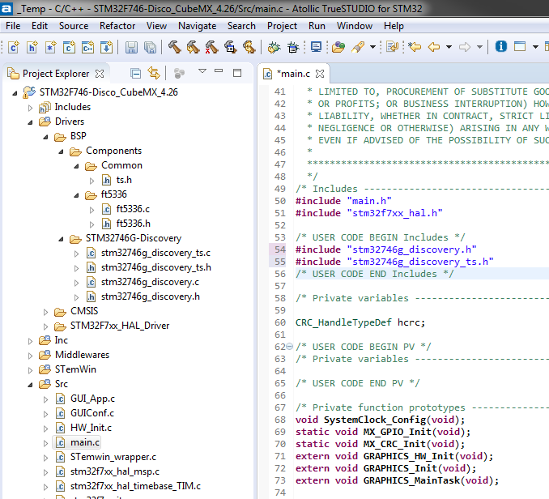Collapse the BSP folder
The image size is (549, 499).
[46, 137]
